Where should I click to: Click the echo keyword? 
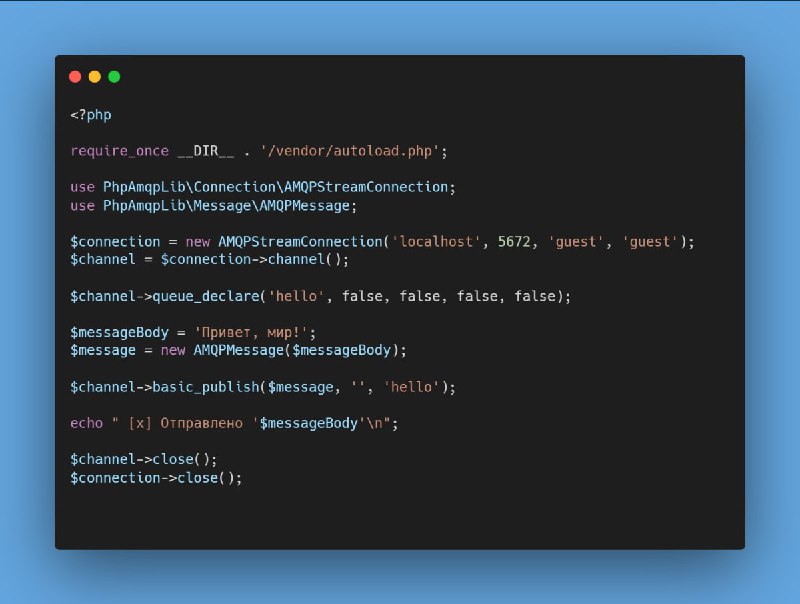[87, 423]
